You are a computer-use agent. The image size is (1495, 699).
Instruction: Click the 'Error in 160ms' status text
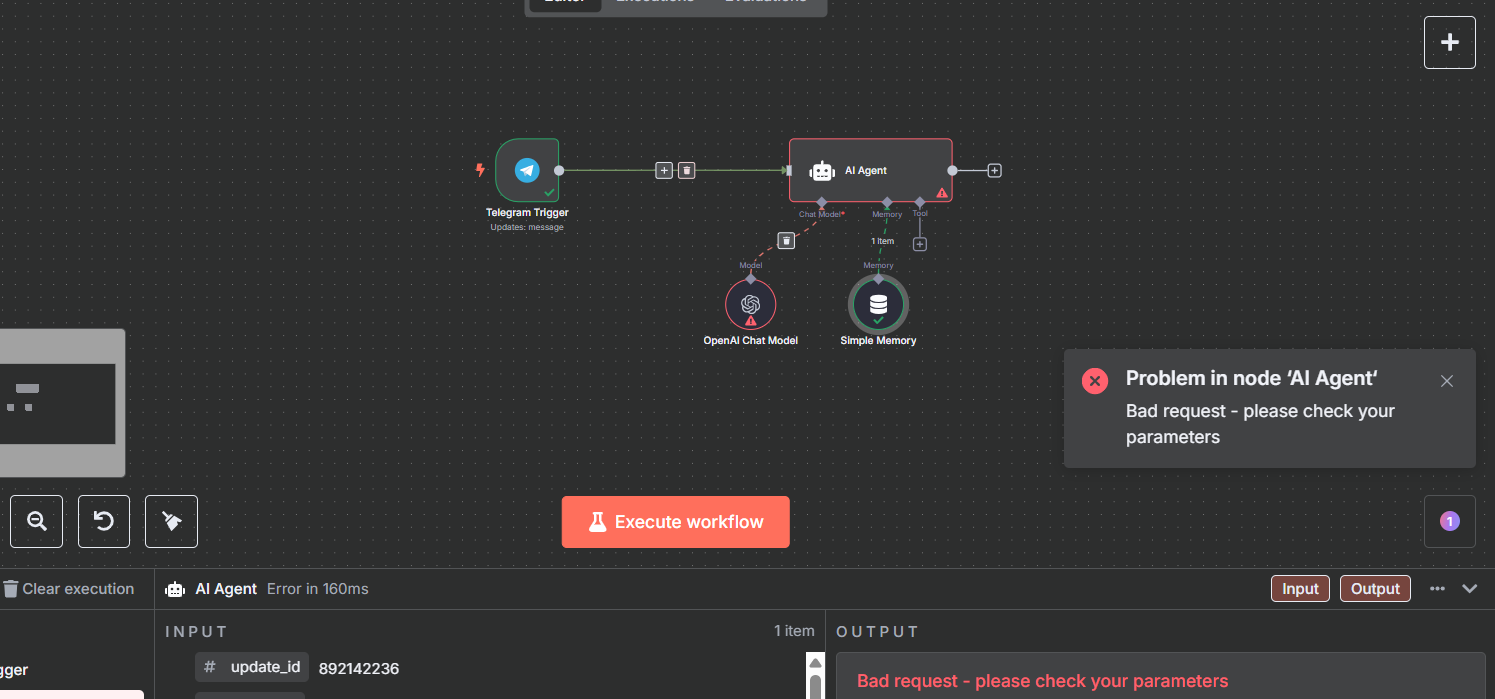(318, 589)
